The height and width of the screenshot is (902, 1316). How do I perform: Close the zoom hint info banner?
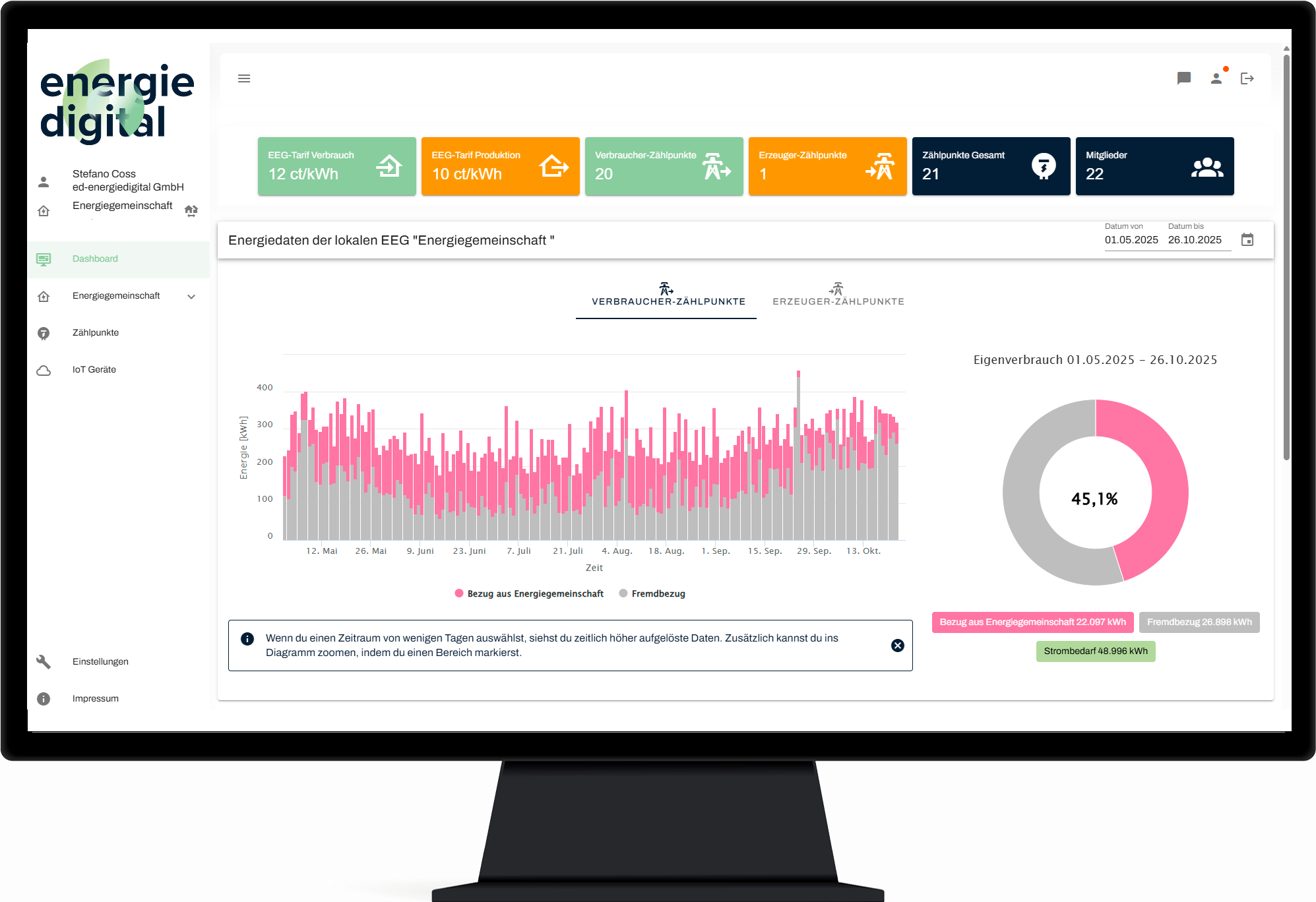click(897, 646)
